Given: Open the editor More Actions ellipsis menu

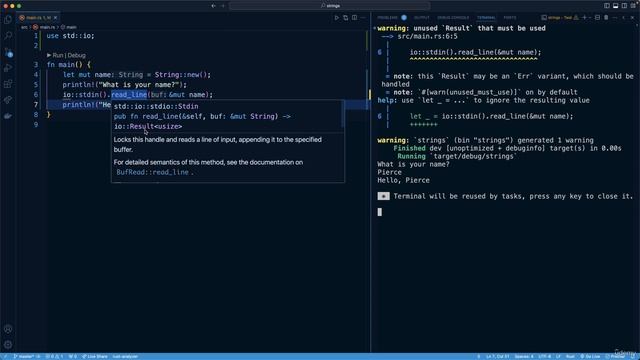Looking at the screenshot, I should (362, 18).
